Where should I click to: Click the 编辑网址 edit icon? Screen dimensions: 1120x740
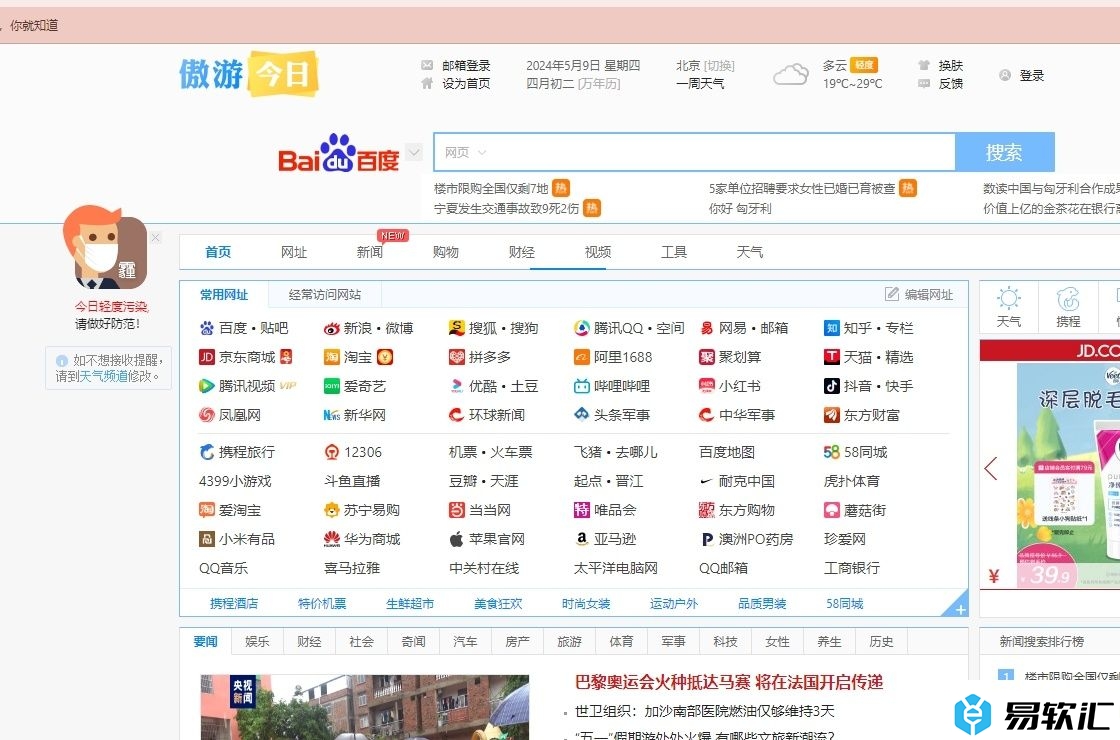[x=891, y=294]
